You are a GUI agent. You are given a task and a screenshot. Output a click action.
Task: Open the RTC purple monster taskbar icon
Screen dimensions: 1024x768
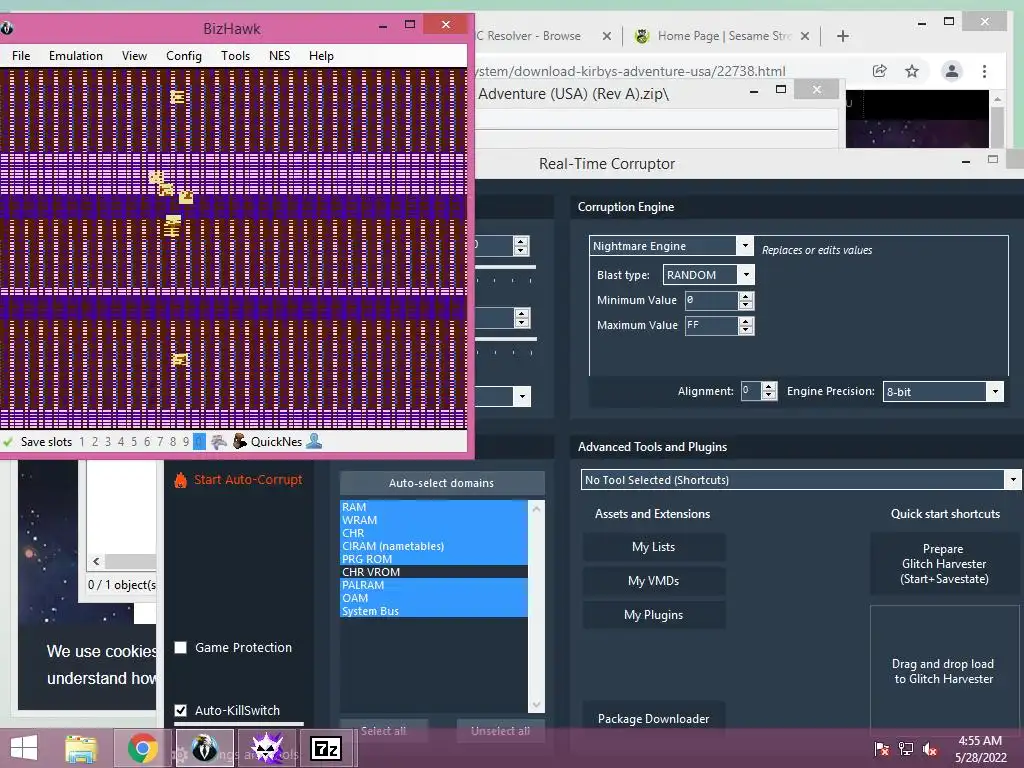266,748
